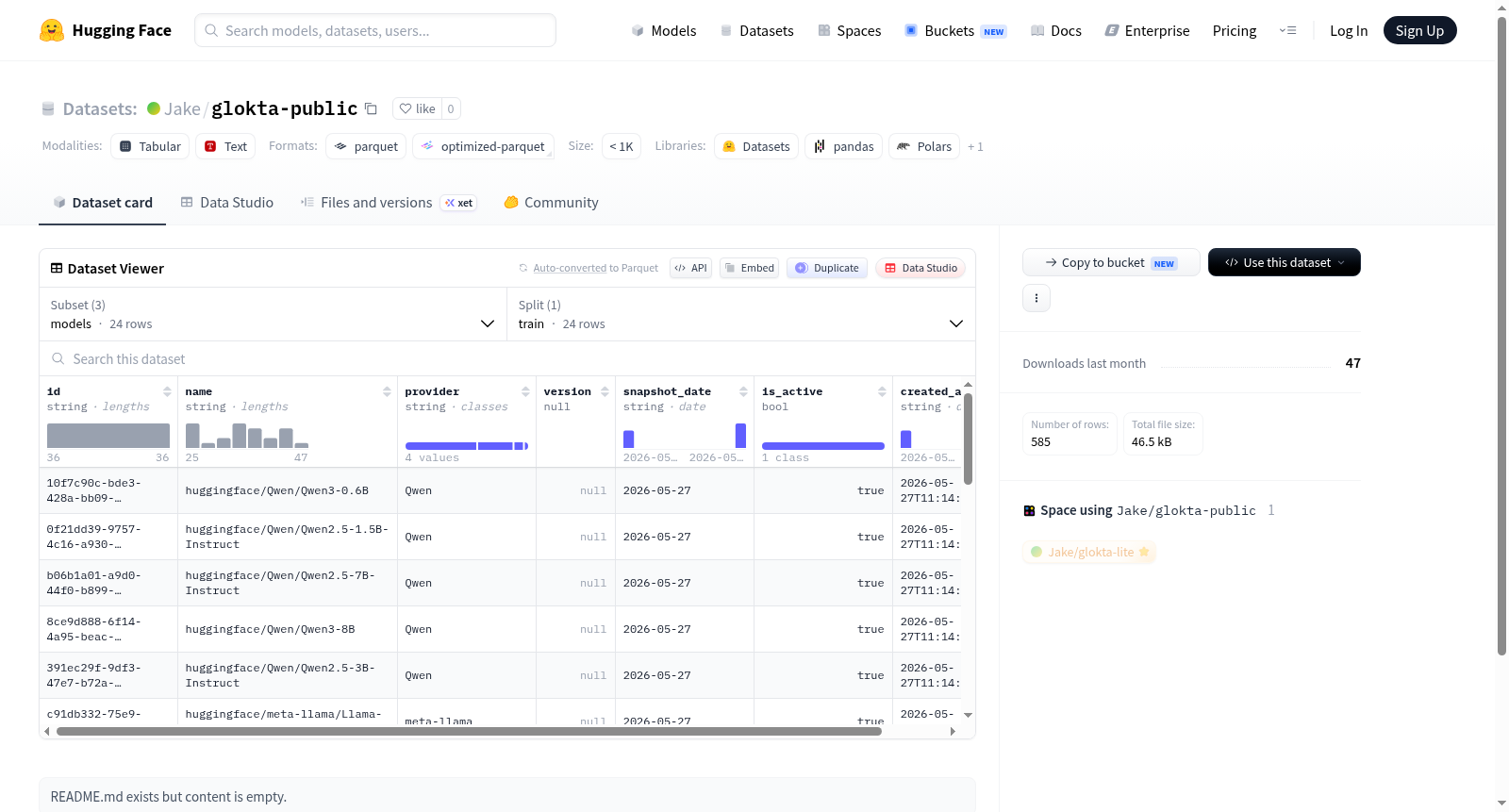Click the Copy to bucket button
1509x812 pixels.
click(x=1111, y=262)
